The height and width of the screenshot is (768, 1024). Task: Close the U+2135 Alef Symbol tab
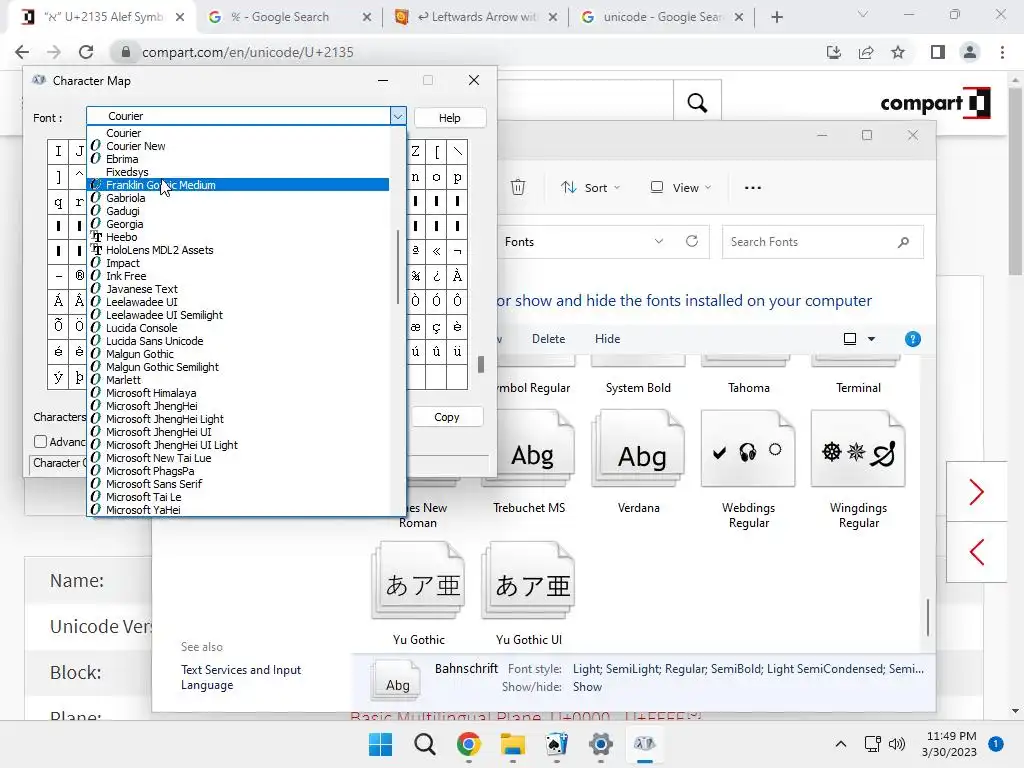pyautogui.click(x=180, y=17)
